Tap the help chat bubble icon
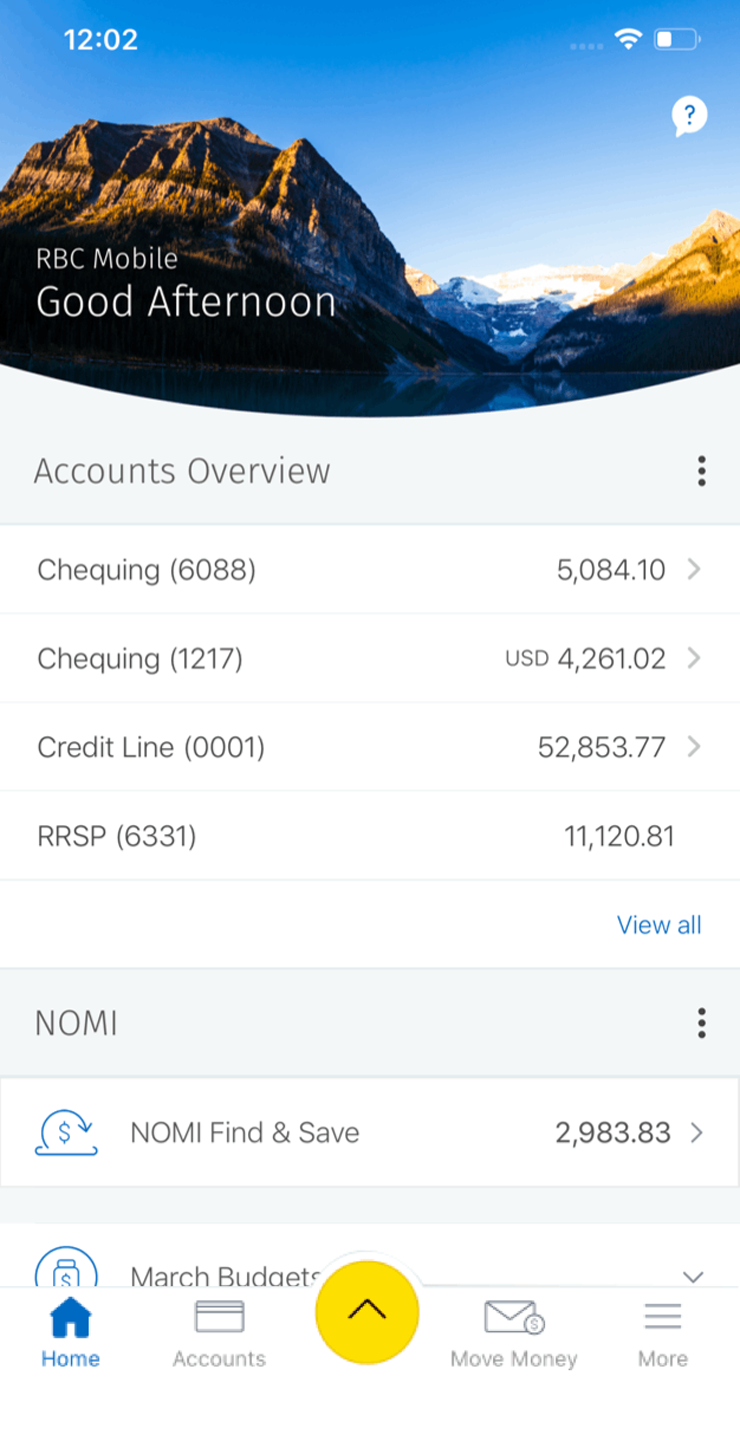740x1440 pixels. click(x=689, y=116)
